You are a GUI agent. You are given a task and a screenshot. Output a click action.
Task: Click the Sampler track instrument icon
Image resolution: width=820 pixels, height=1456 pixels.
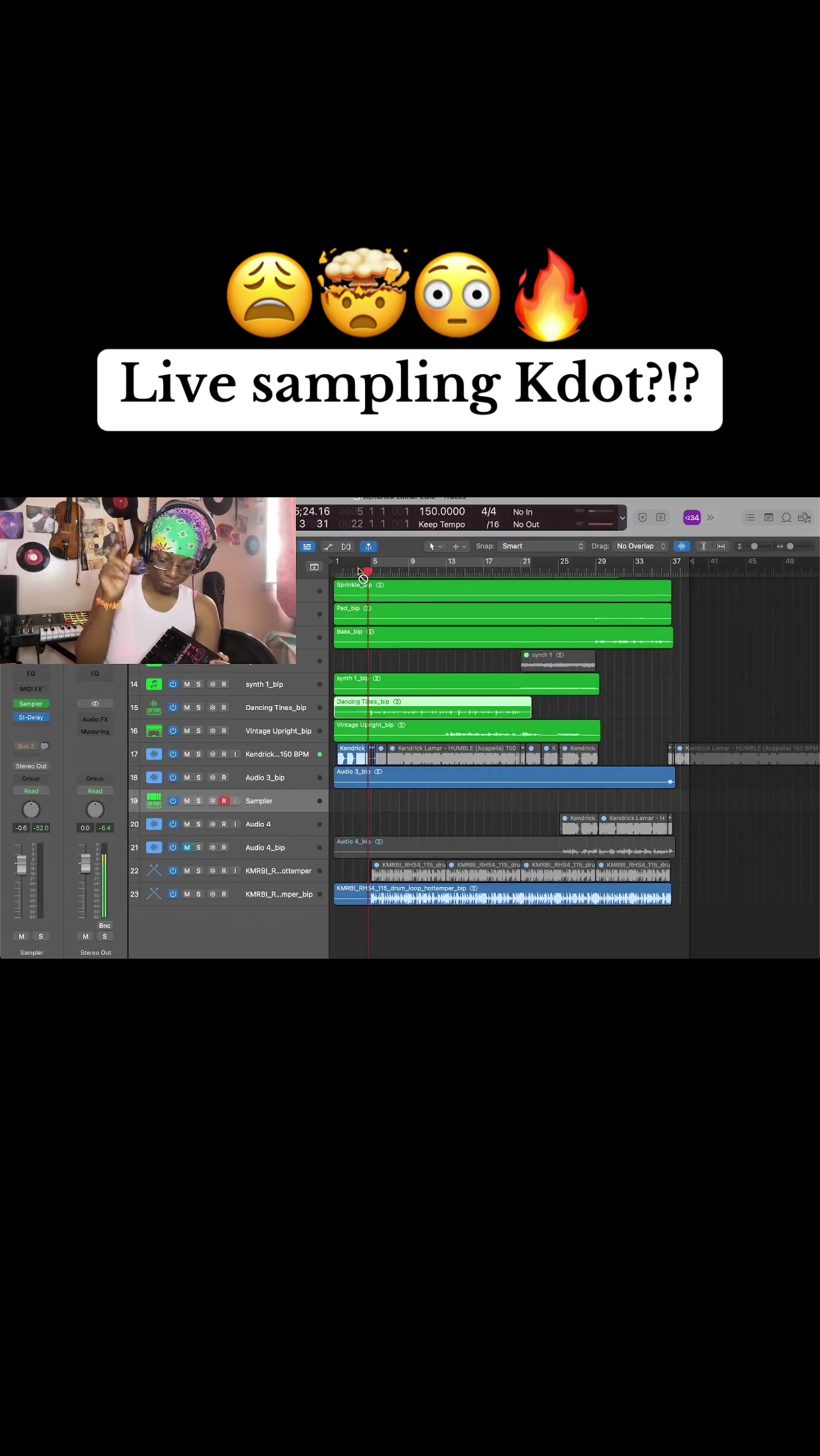tap(154, 801)
